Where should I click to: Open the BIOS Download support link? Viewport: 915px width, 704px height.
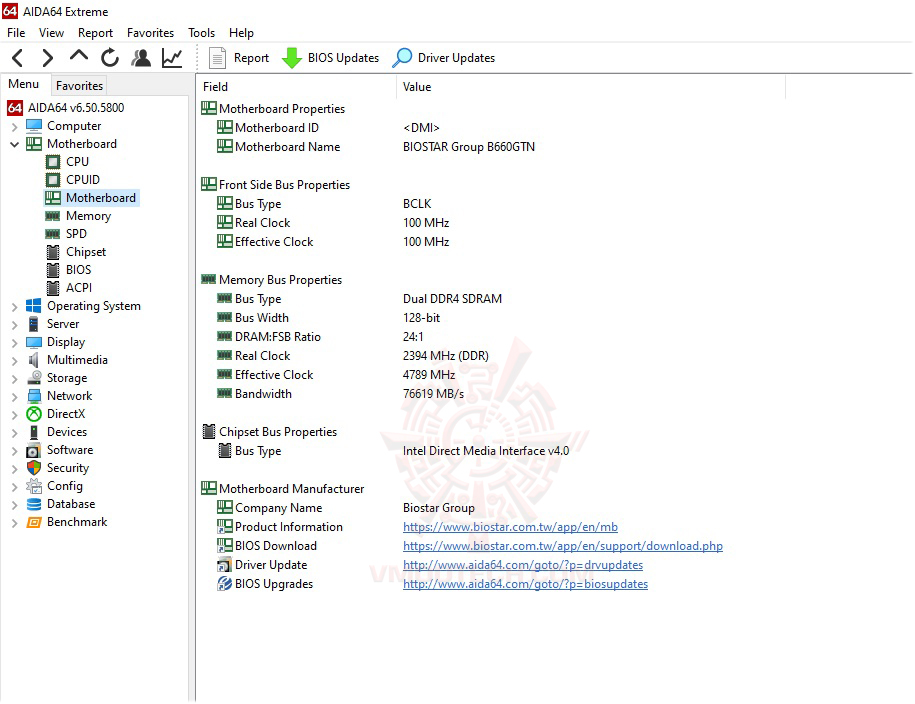pos(563,546)
